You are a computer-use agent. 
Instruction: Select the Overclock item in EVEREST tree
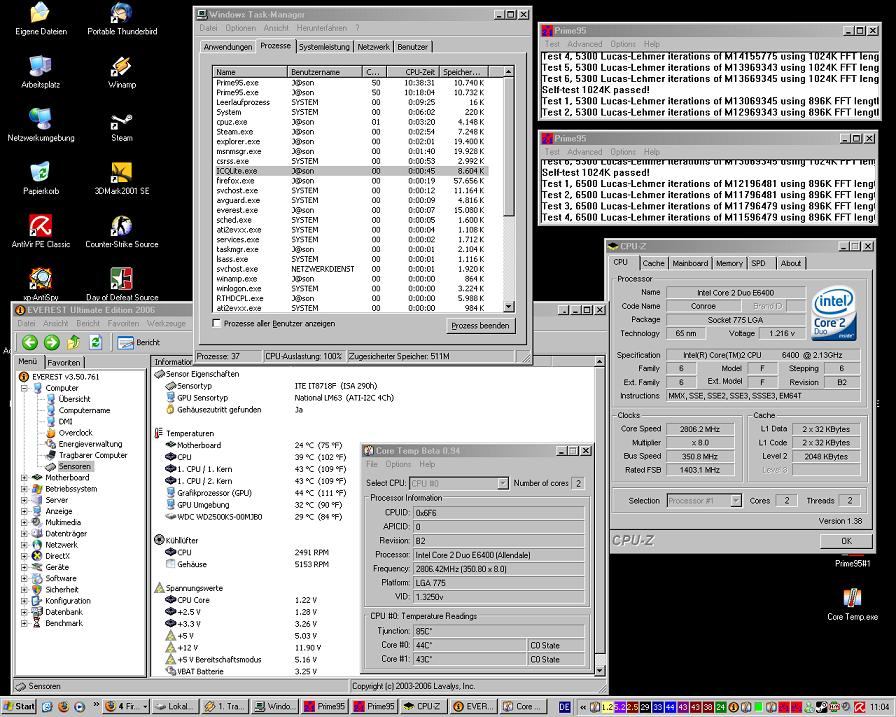click(x=75, y=433)
